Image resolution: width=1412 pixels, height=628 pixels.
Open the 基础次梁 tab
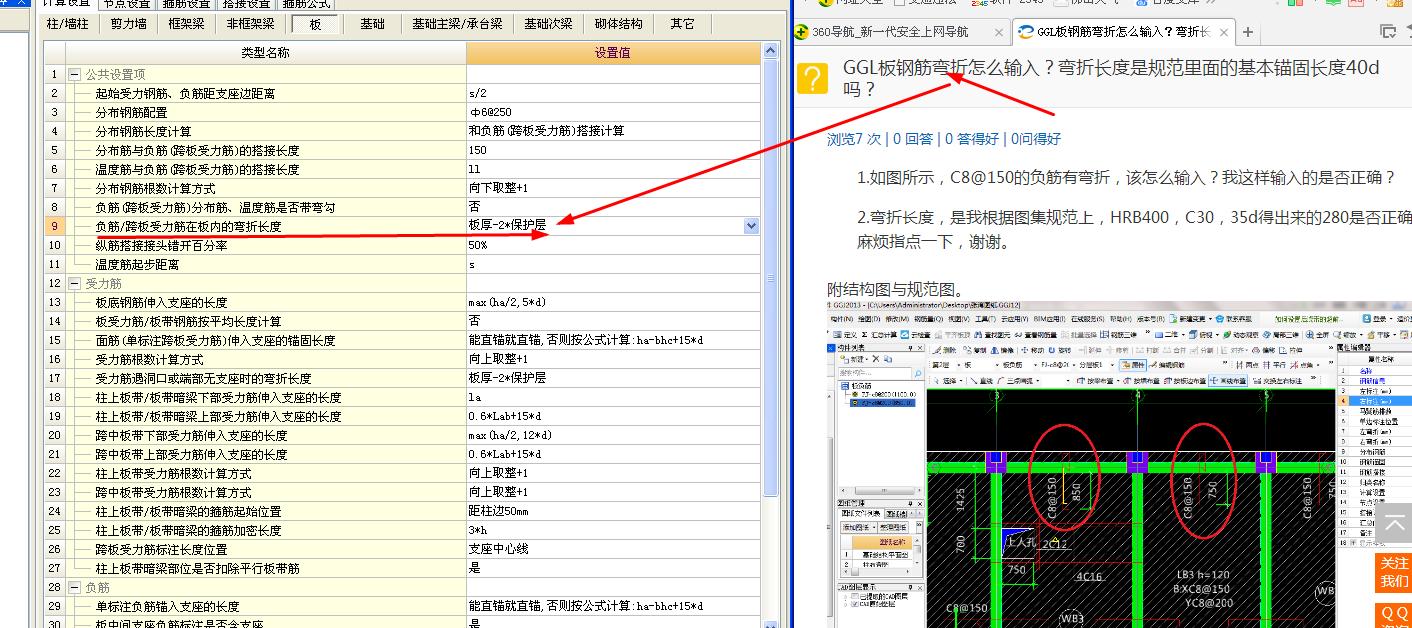point(548,24)
